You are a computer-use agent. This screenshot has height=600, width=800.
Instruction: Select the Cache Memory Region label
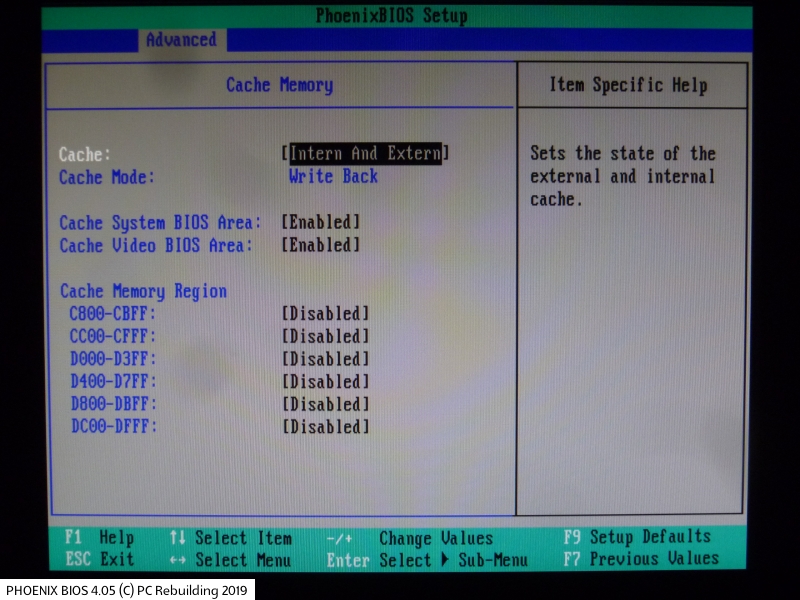point(143,291)
